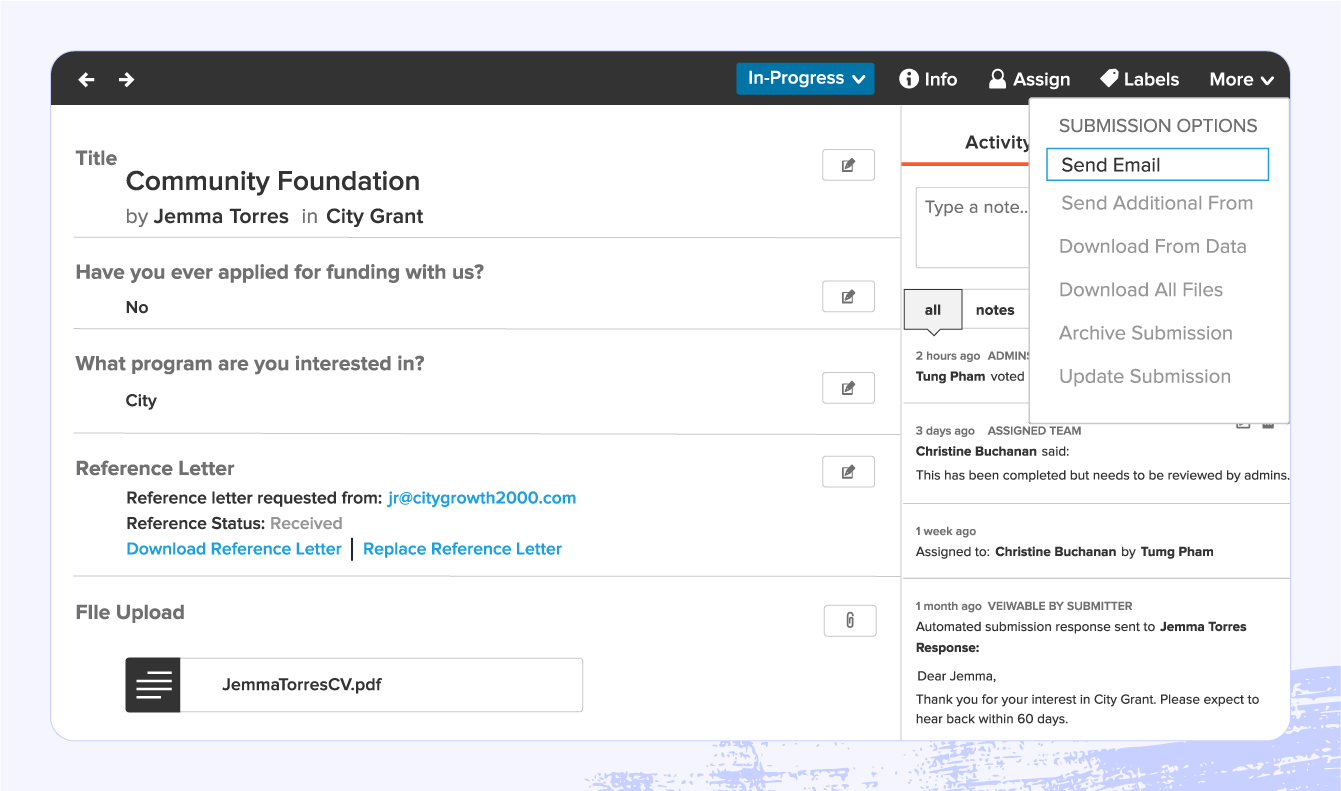The height and width of the screenshot is (791, 1341).
Task: Manage Labels with the tag icon
Action: [1139, 78]
